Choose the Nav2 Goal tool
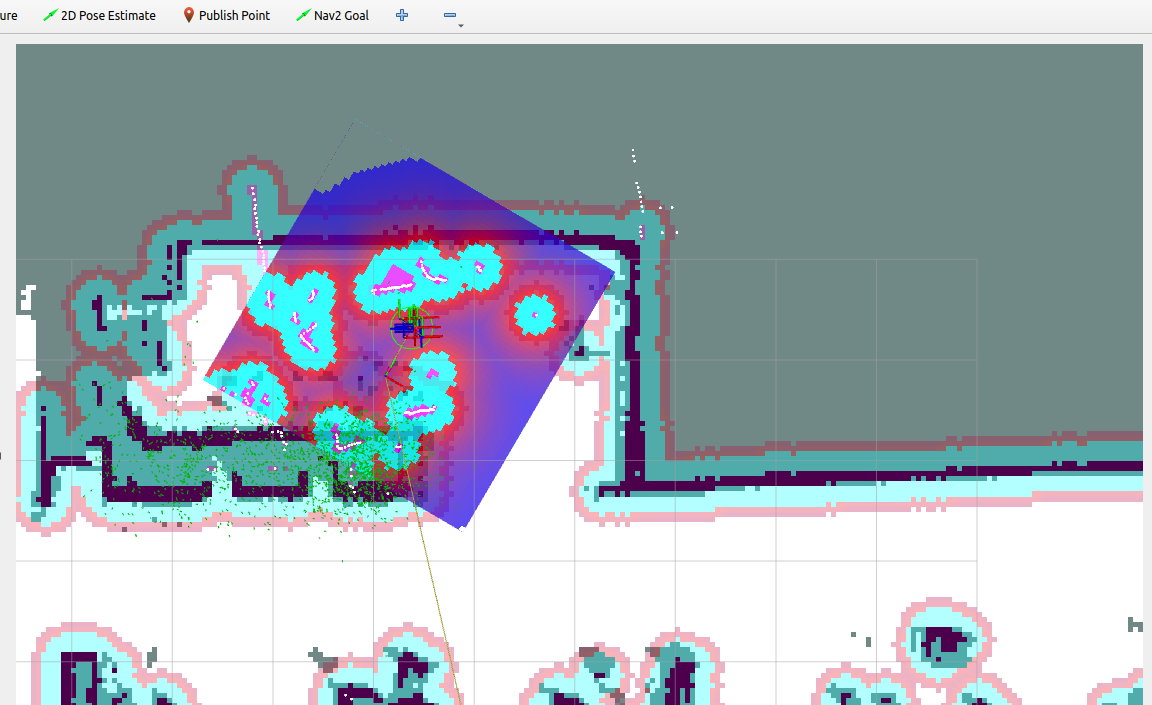 pyautogui.click(x=332, y=16)
